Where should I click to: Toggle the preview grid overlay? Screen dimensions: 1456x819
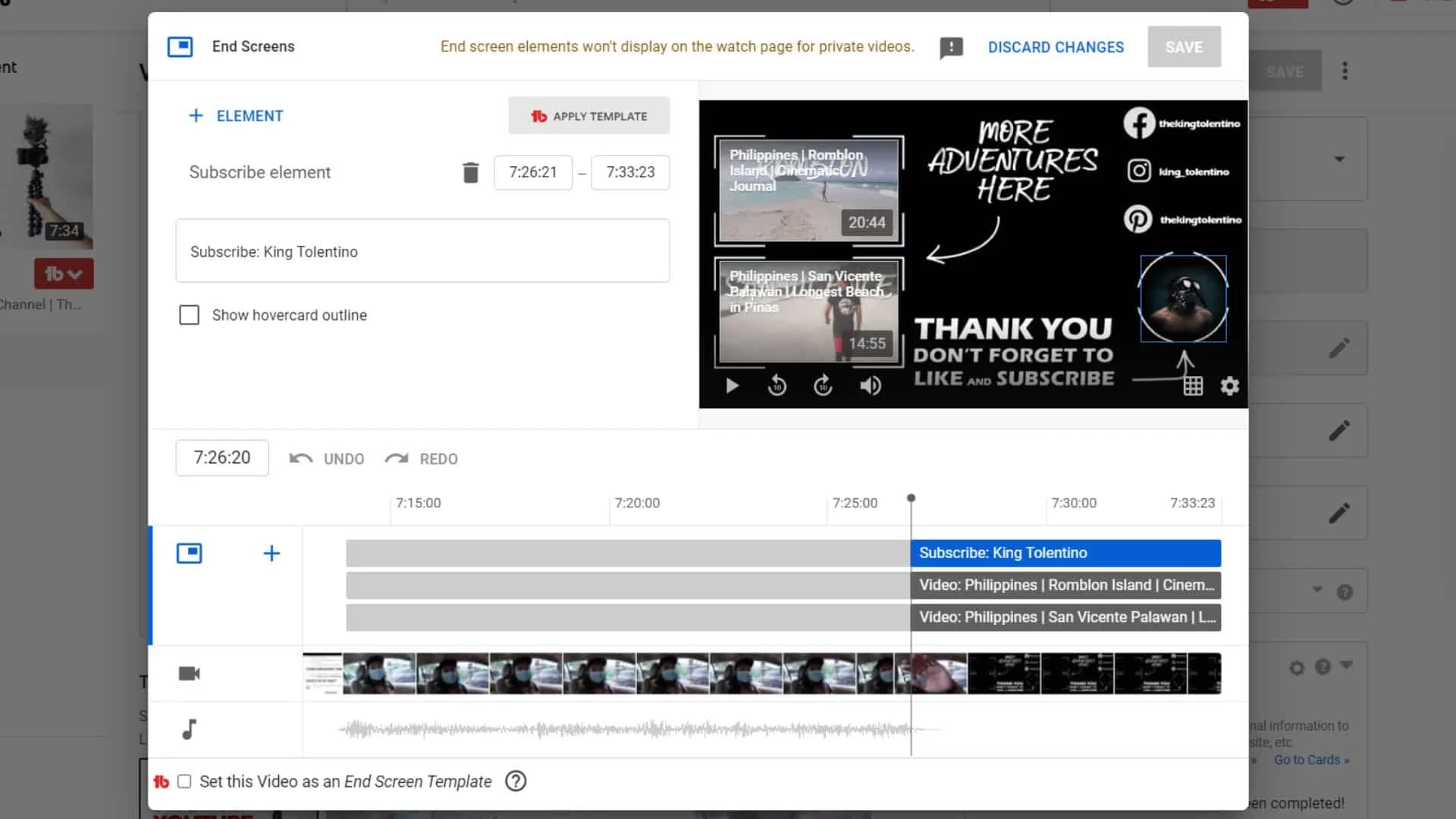pyautogui.click(x=1193, y=386)
